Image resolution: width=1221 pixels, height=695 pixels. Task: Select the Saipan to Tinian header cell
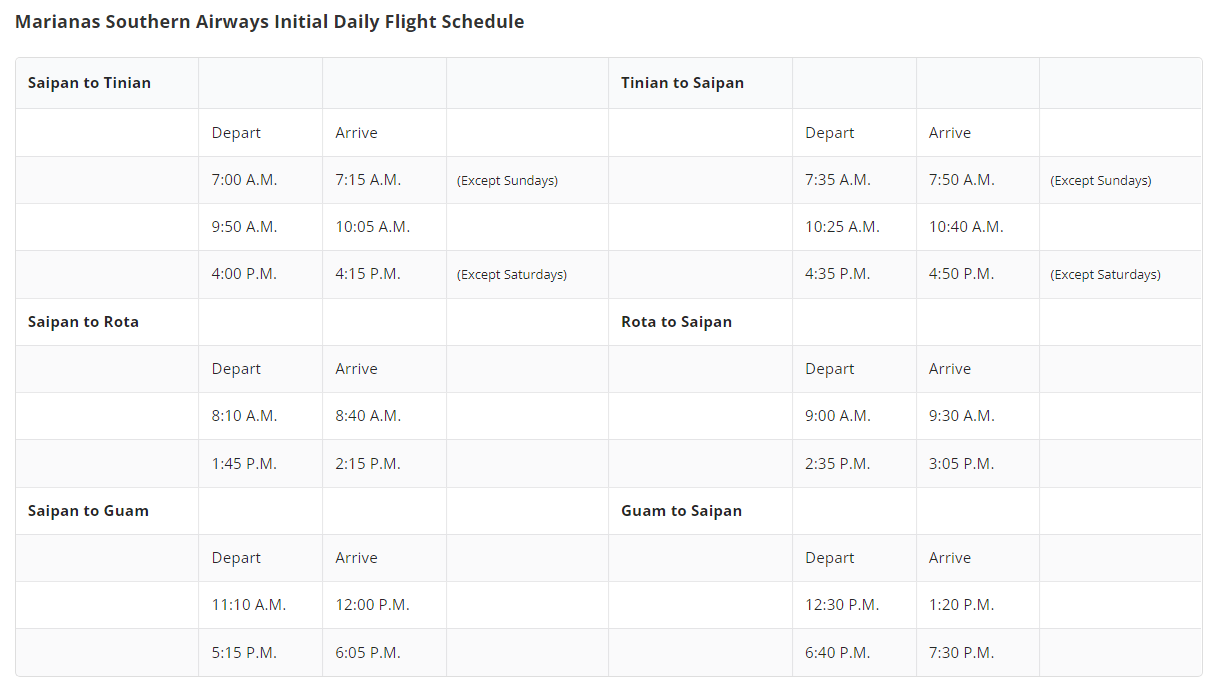107,83
